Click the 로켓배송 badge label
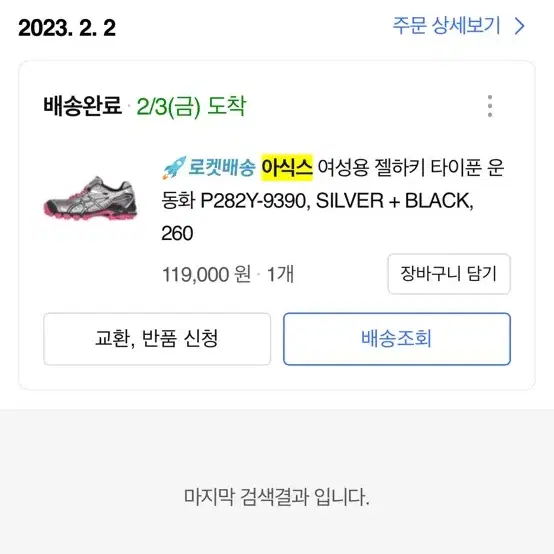554x554 pixels. [x=221, y=167]
